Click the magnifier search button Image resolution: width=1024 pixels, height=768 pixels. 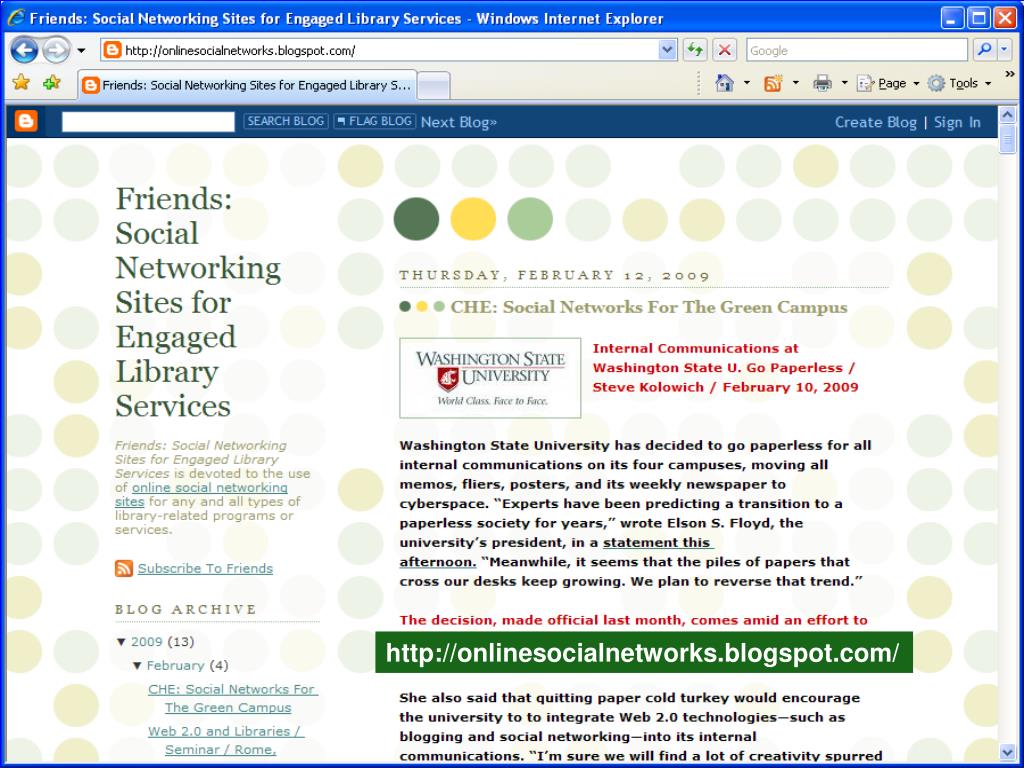point(984,50)
